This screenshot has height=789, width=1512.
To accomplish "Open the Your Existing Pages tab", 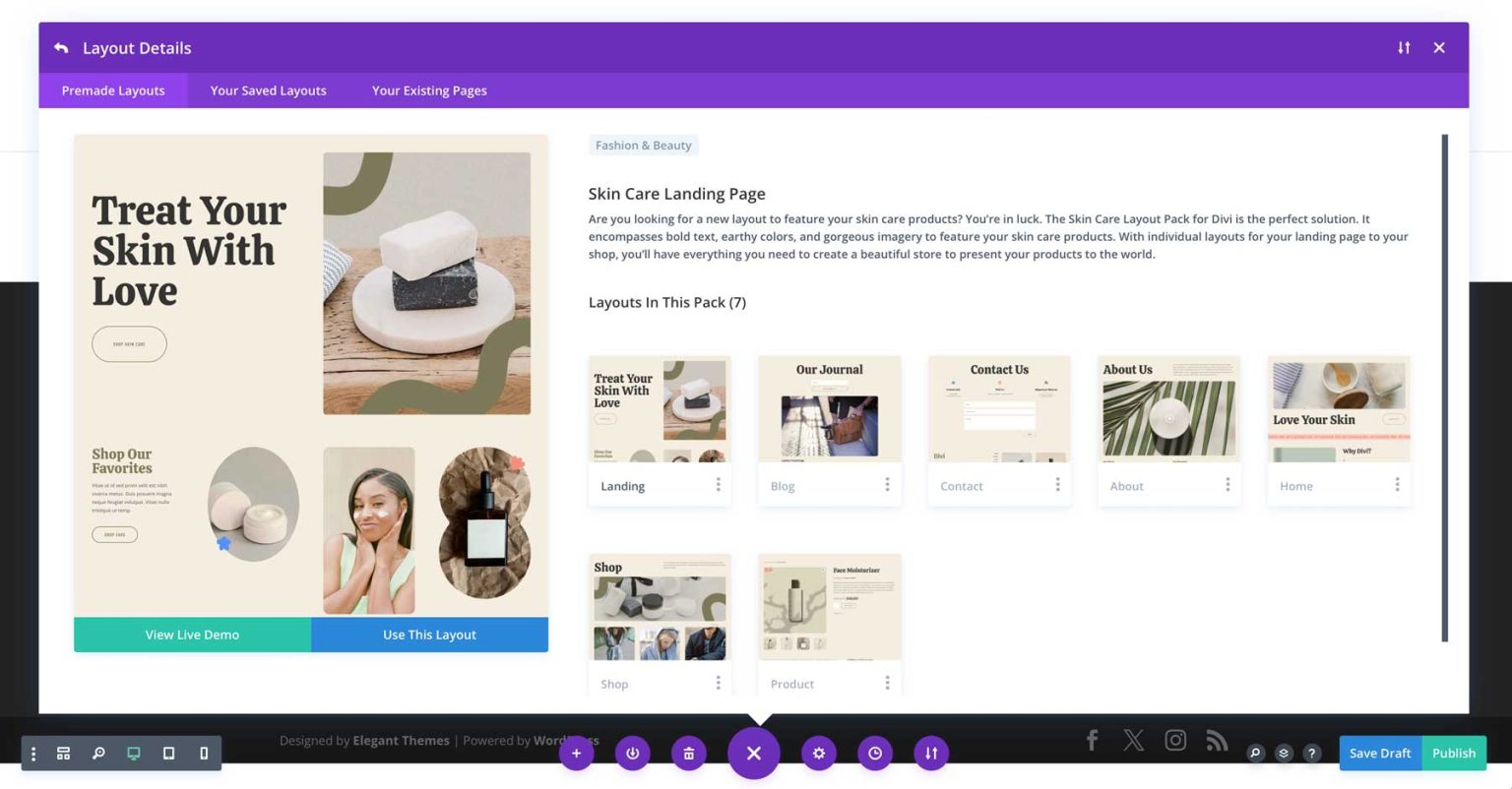I will click(429, 90).
